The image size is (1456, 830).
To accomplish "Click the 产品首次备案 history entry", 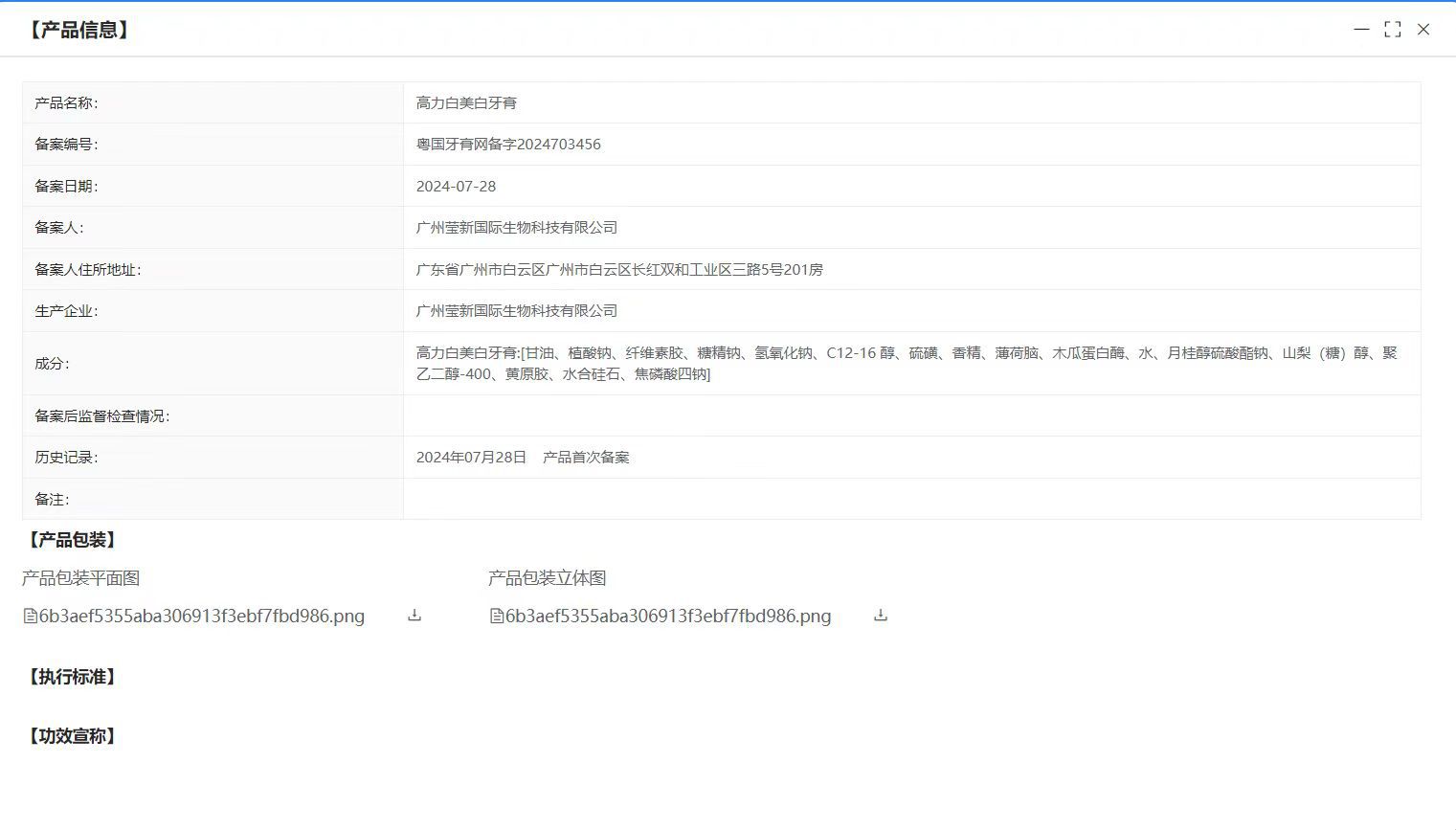I will click(x=586, y=458).
